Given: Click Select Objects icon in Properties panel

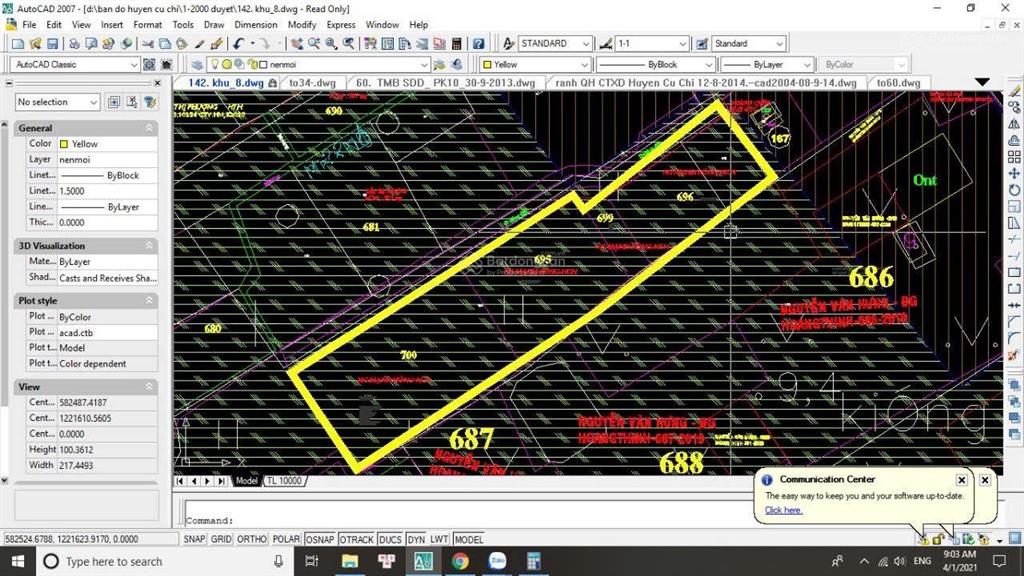Looking at the screenshot, I should (132, 102).
